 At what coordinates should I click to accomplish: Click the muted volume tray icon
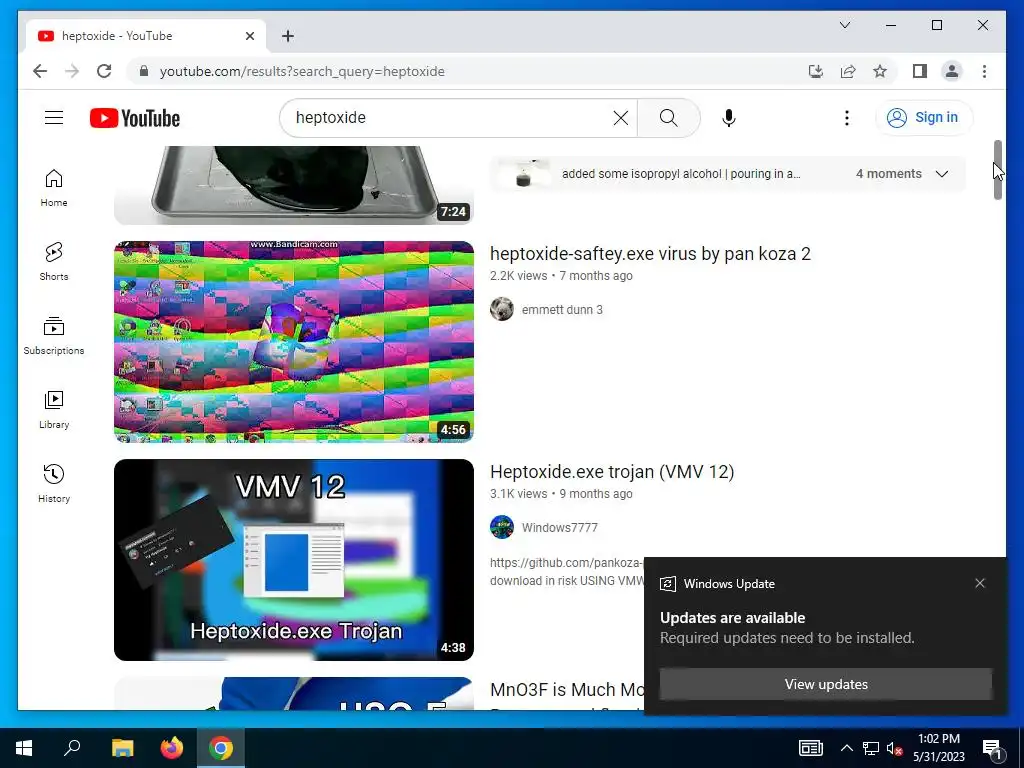[x=895, y=748]
